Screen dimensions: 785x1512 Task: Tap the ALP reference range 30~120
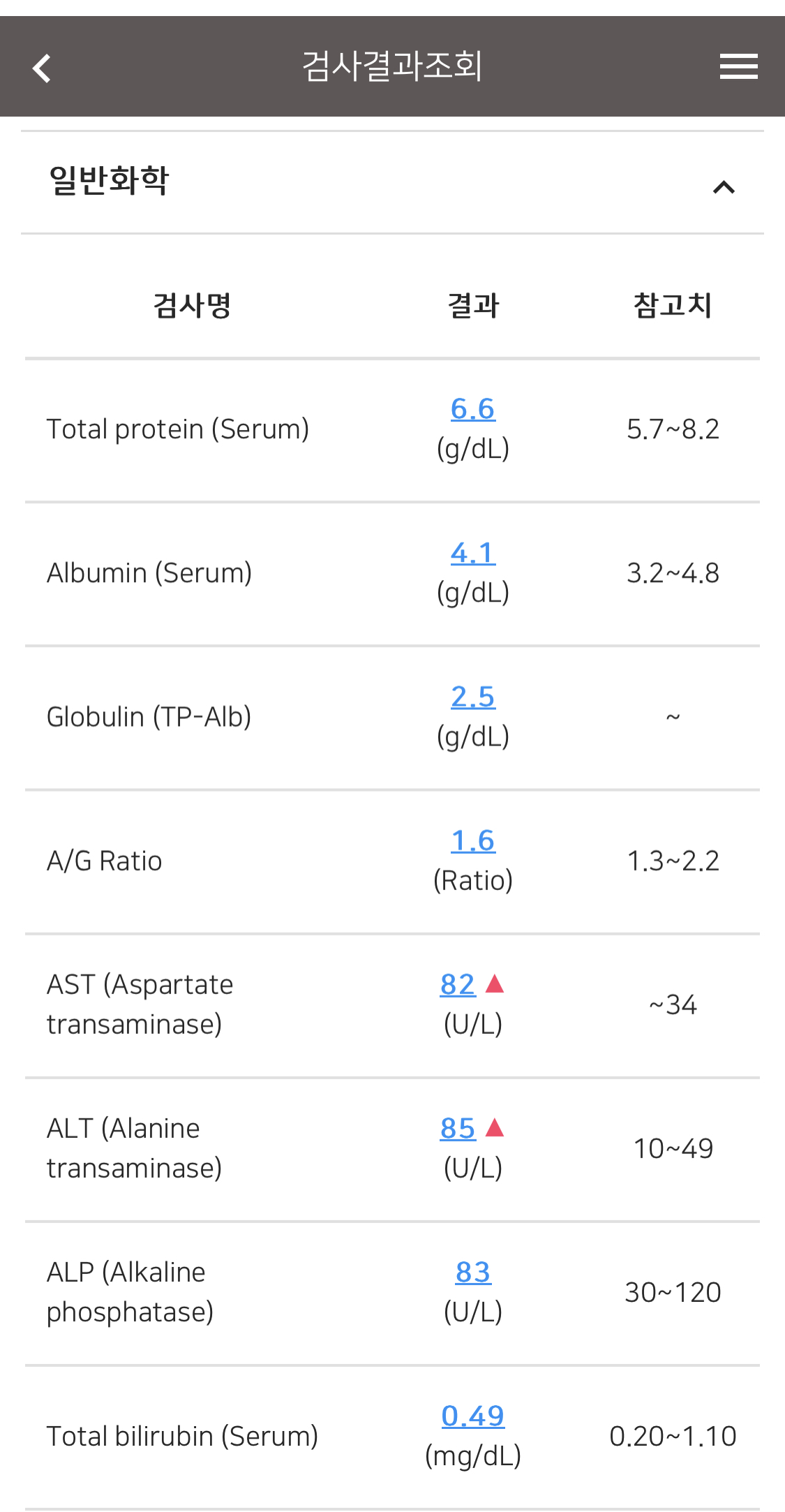(x=673, y=1292)
